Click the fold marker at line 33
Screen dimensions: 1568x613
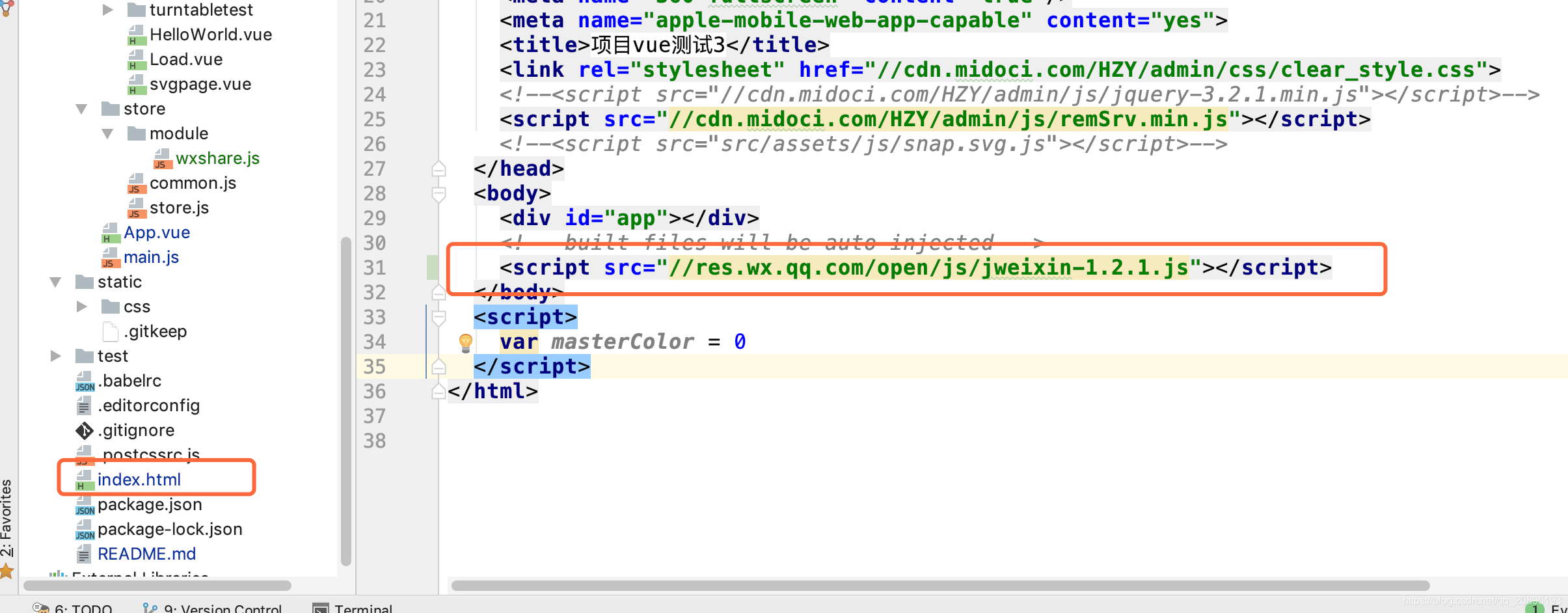pos(439,318)
